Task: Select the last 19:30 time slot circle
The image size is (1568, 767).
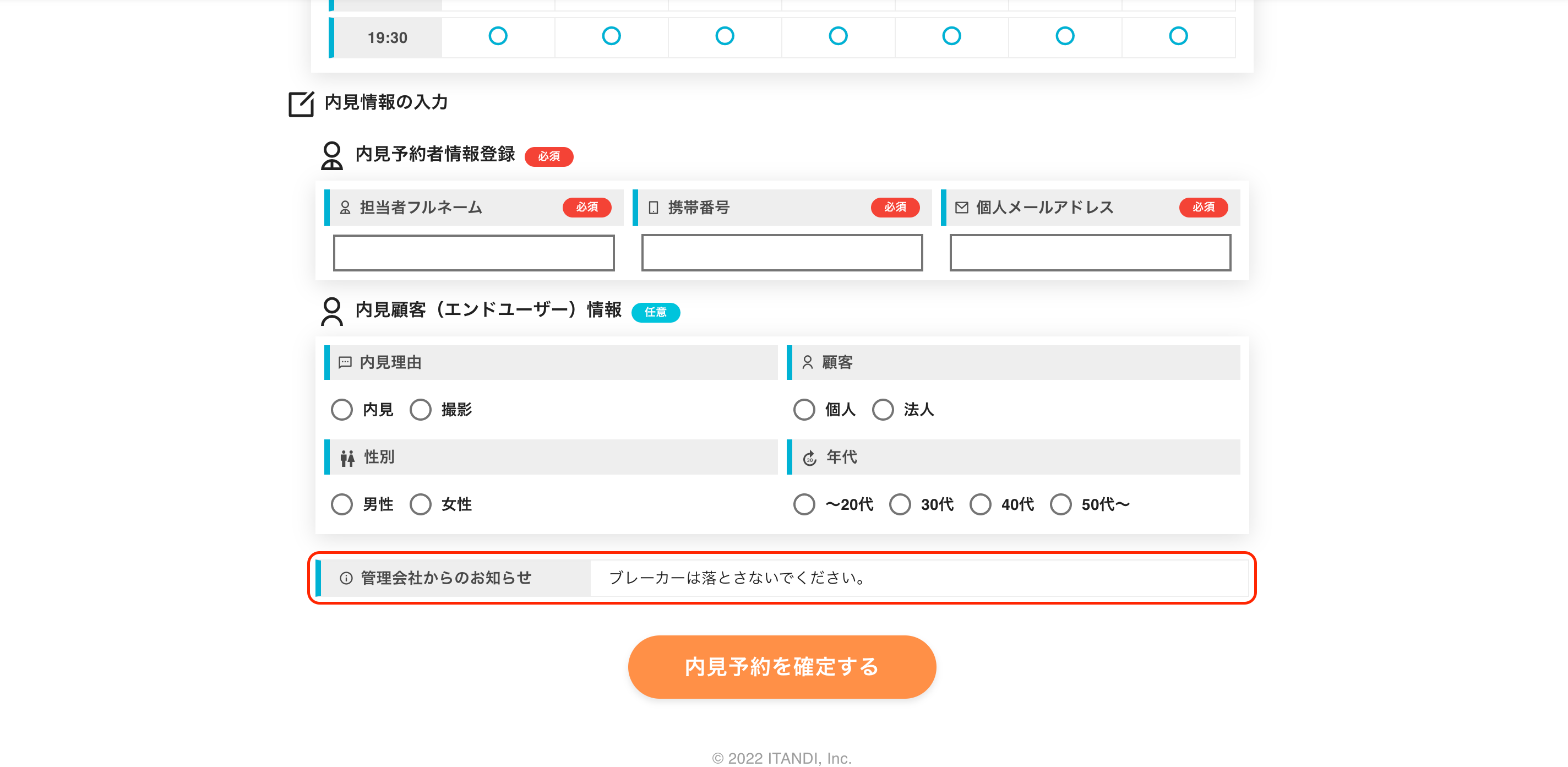Action: (1178, 36)
